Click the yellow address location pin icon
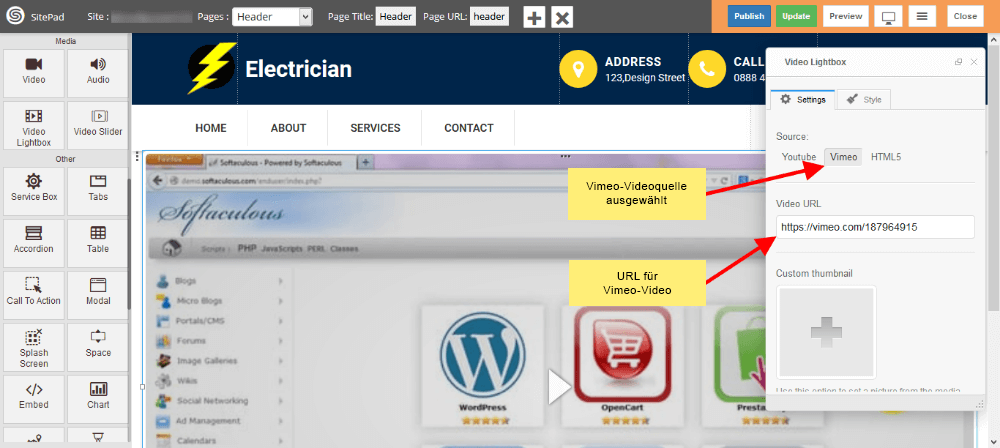This screenshot has width=1000, height=448. 578,69
